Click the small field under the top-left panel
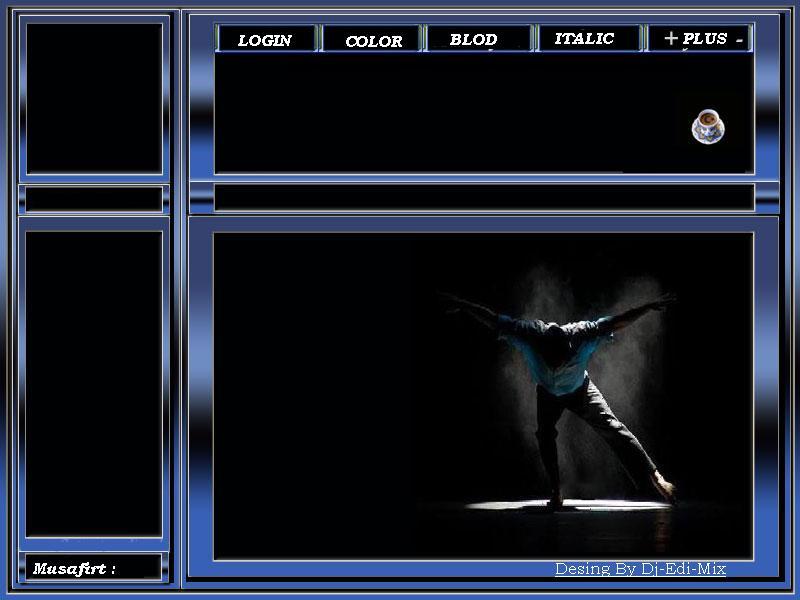The width and height of the screenshot is (800, 600). (x=94, y=198)
